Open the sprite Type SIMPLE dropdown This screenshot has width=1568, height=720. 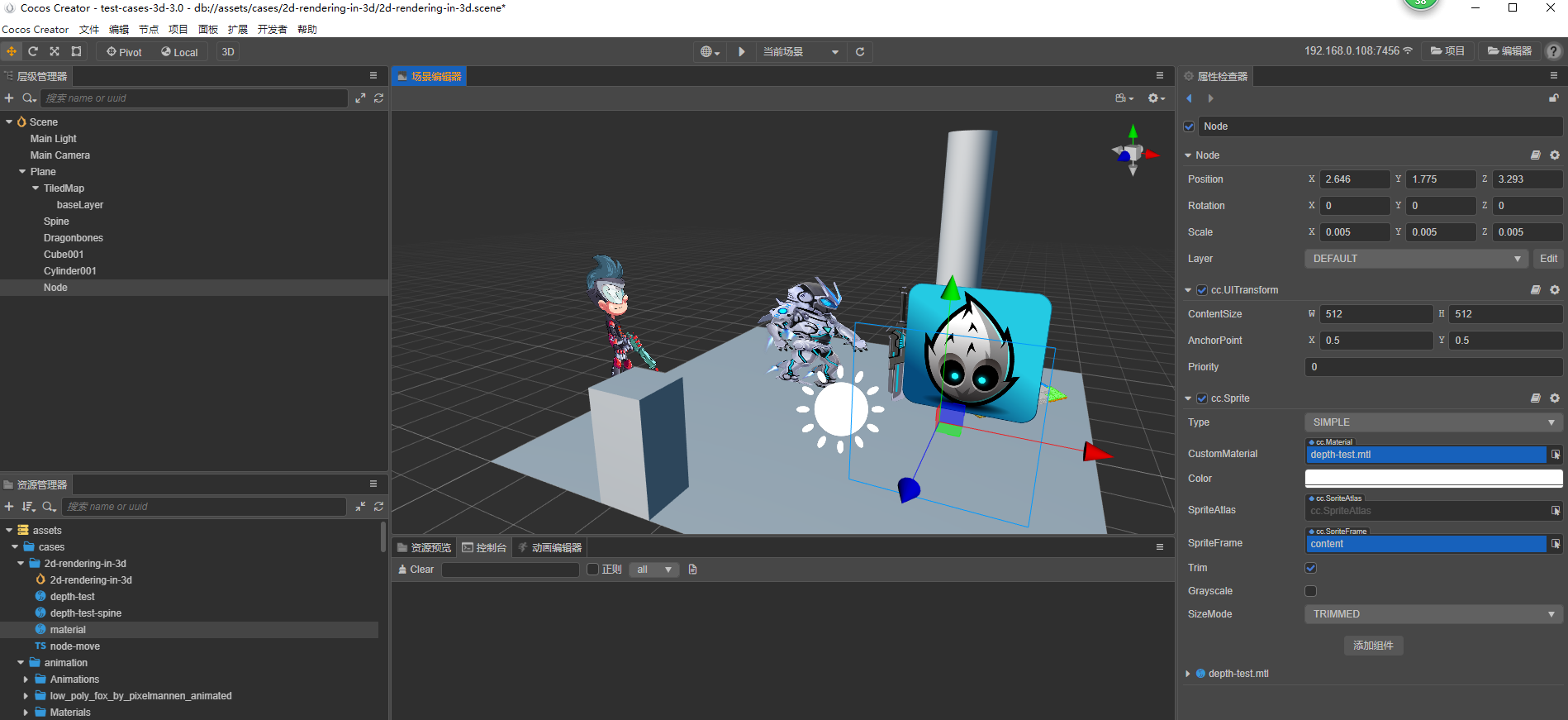pos(1433,422)
